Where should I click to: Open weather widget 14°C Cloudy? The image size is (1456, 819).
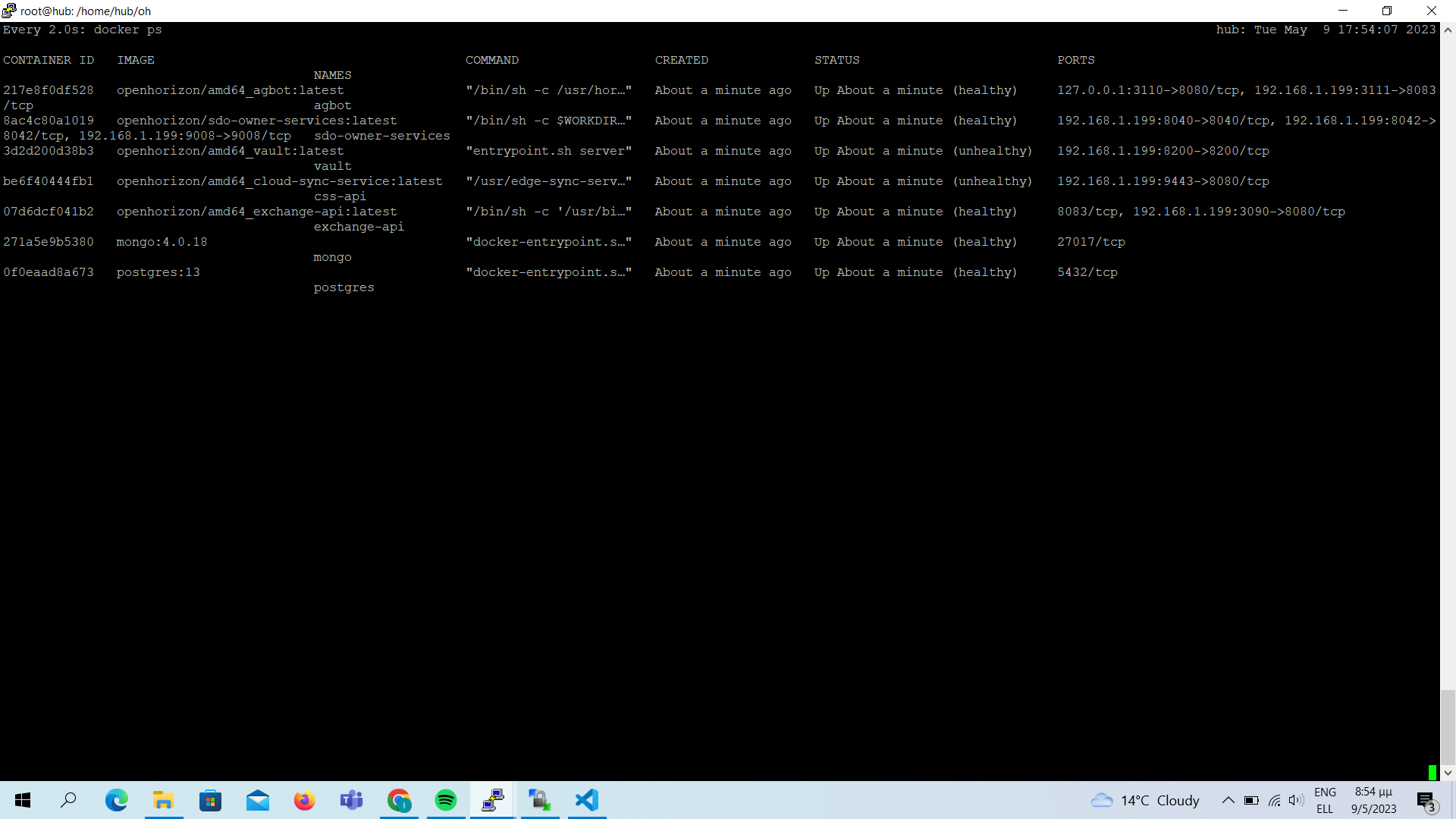pos(1145,800)
